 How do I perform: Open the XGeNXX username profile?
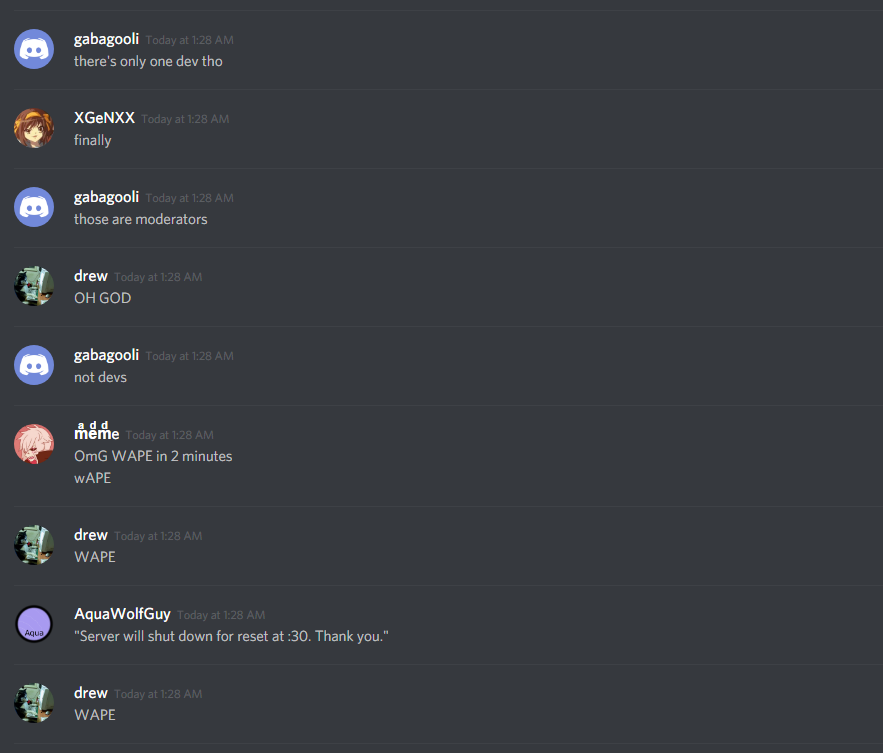104,118
